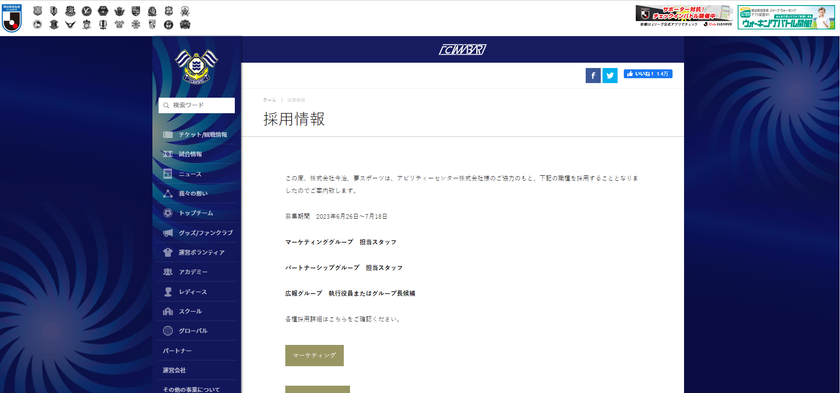
Task: Share the page on Twitter
Action: (x=610, y=75)
